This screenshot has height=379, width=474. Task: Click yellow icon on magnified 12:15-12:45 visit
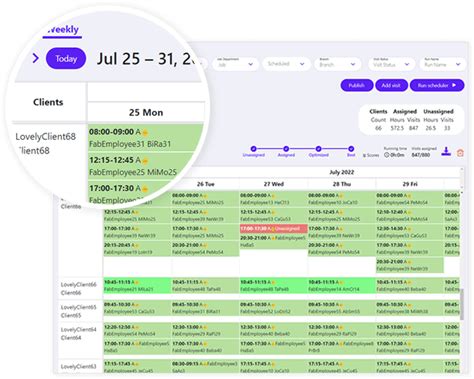pos(145,161)
